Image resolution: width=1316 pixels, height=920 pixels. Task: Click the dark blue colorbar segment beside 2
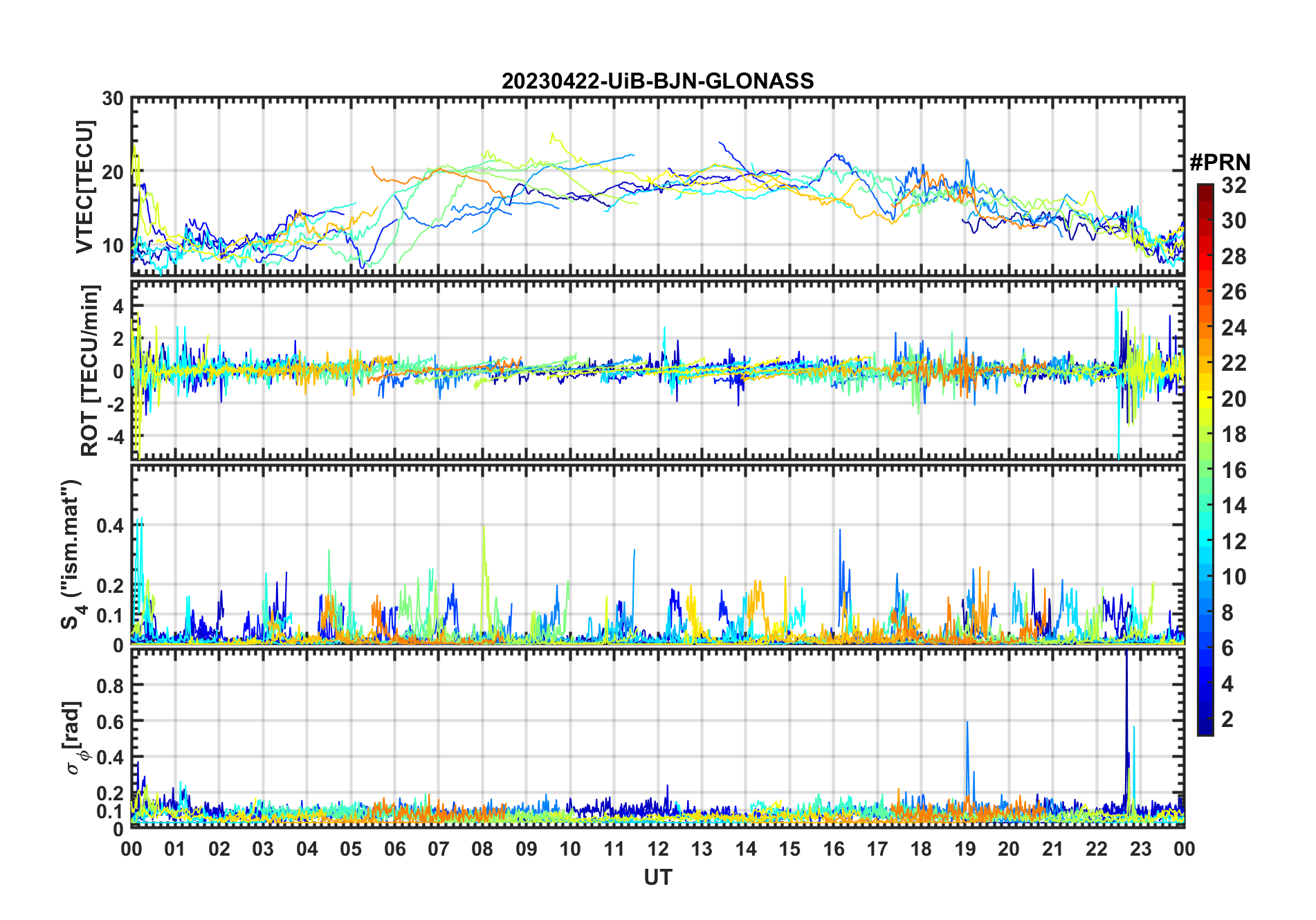[1205, 719]
